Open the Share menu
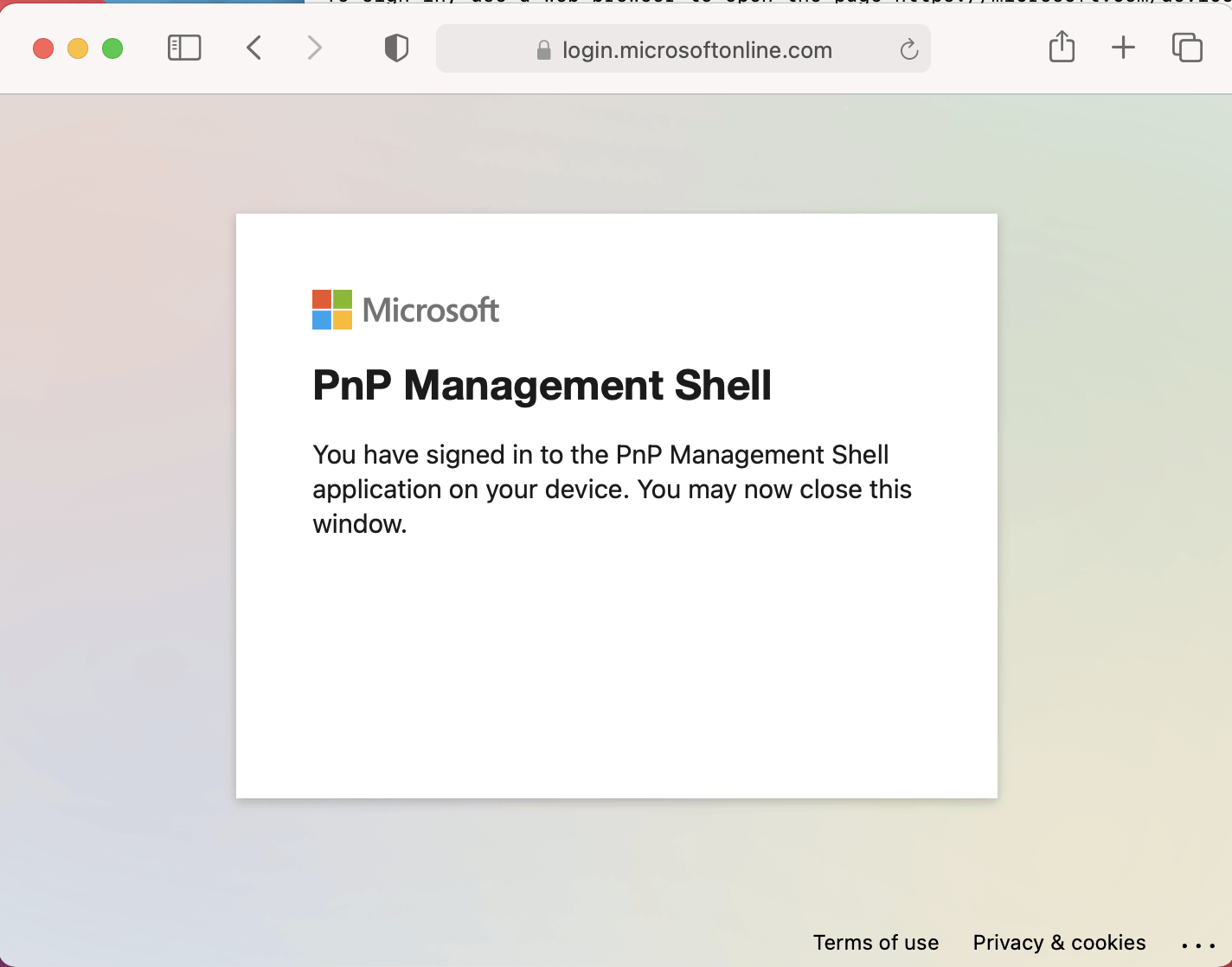 click(x=1062, y=47)
